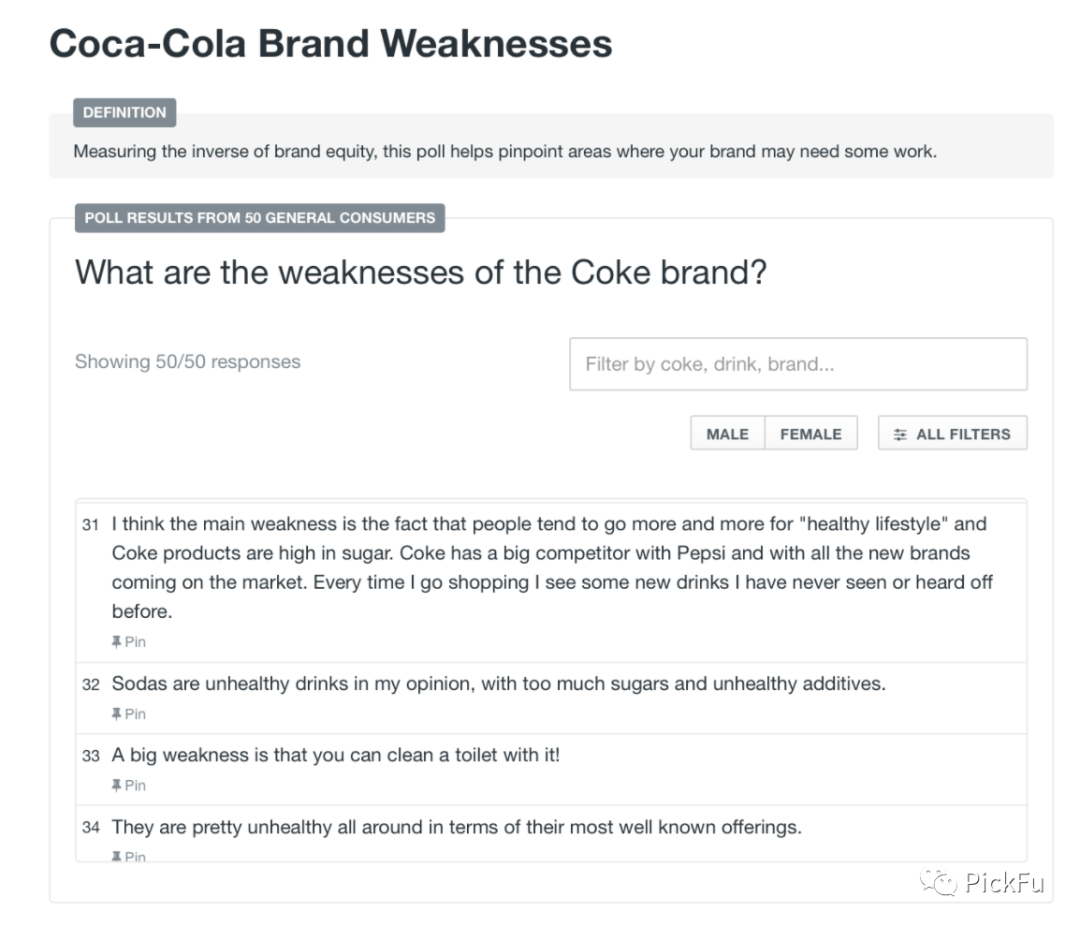Viewport: 1080px width, 927px height.
Task: Click the sliders icon in All Filters
Action: point(900,434)
